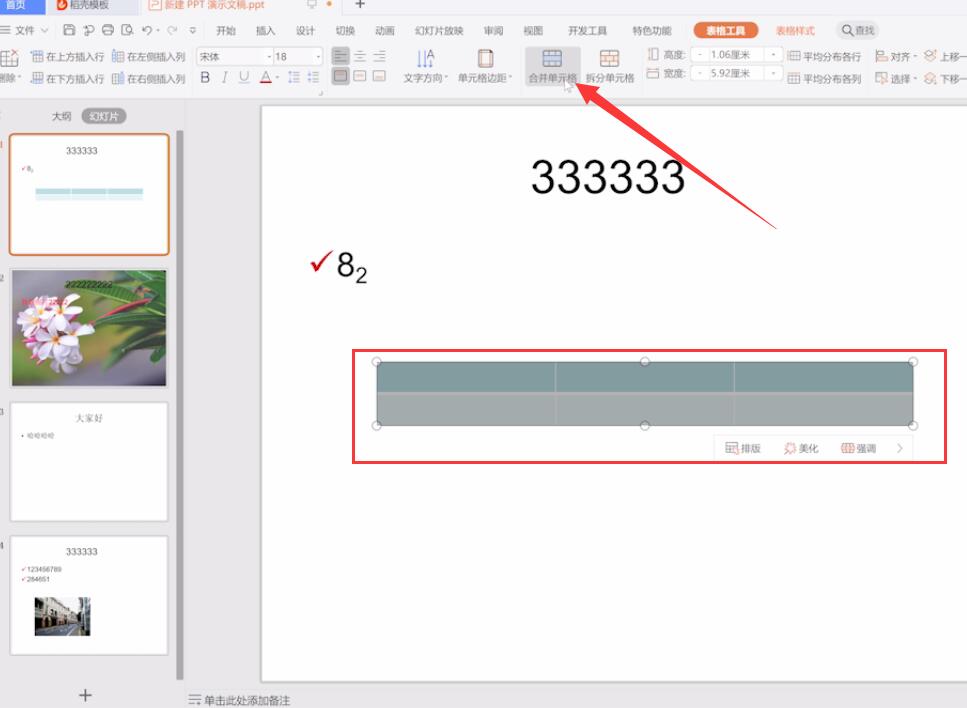This screenshot has height=708, width=967.
Task: Click the Save icon in quick access toolbar
Action: point(69,30)
